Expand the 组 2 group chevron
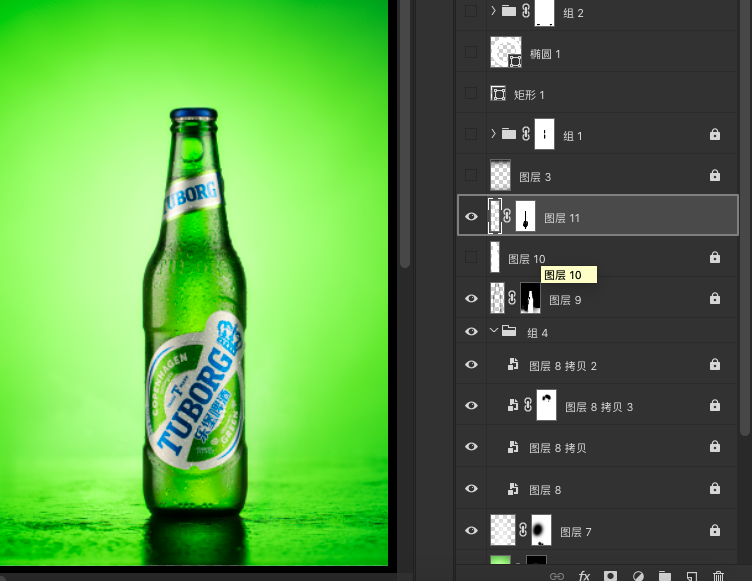 click(x=493, y=10)
